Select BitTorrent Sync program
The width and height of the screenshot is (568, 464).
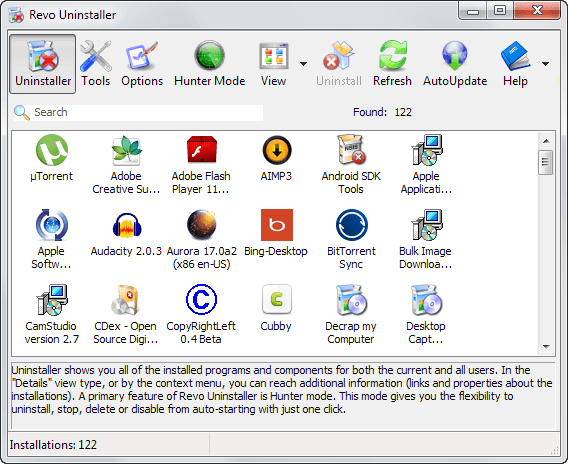[351, 239]
